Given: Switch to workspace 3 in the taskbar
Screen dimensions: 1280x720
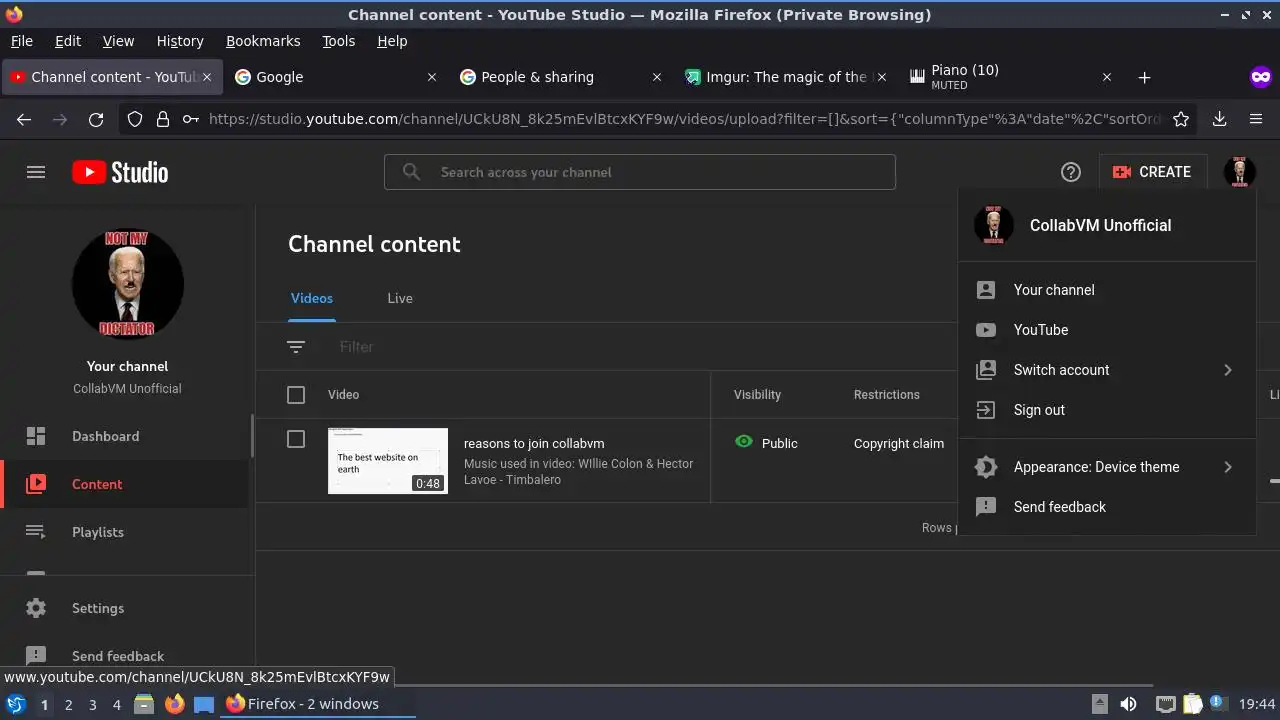Looking at the screenshot, I should (92, 704).
